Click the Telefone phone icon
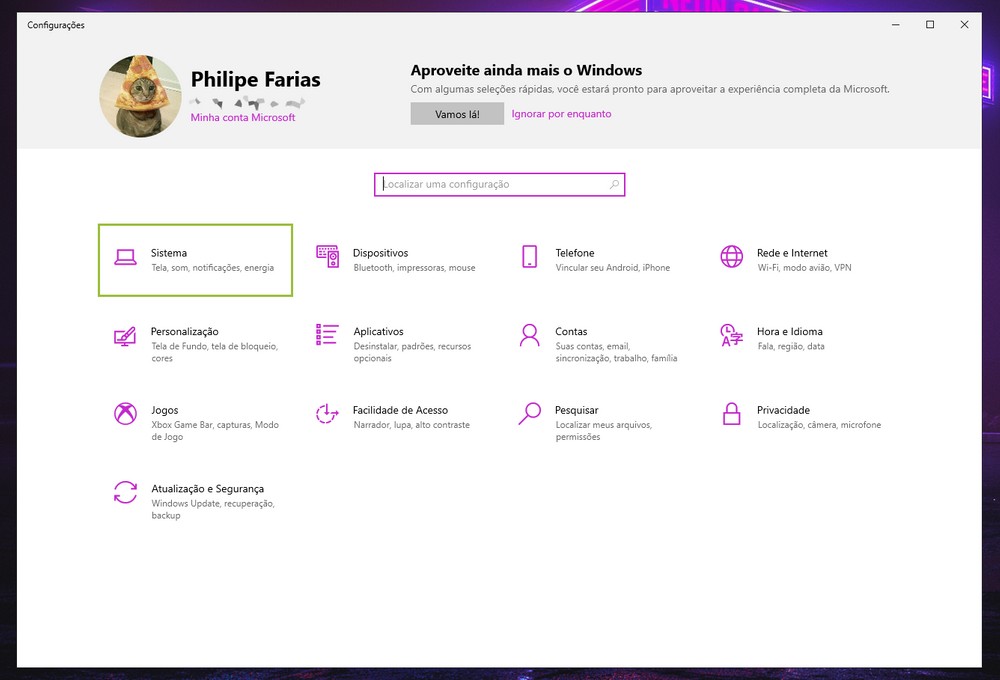1000x680 pixels. [x=529, y=256]
